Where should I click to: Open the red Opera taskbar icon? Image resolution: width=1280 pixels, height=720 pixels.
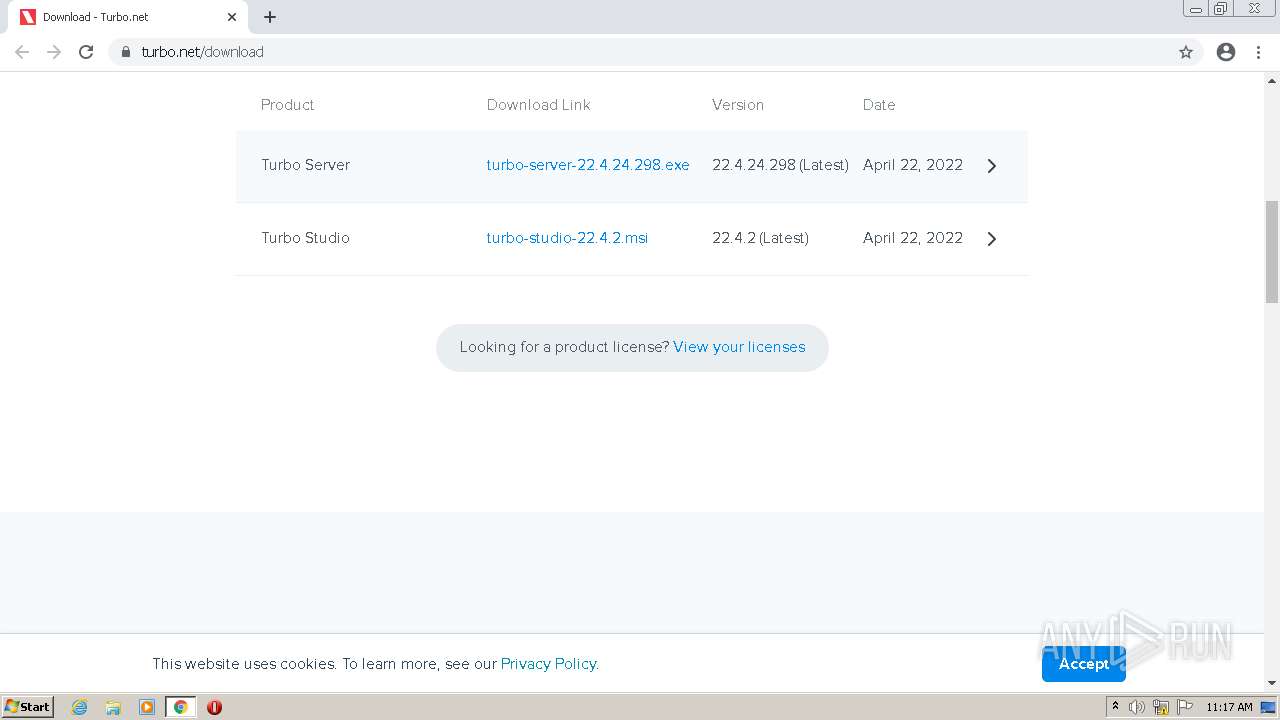[x=214, y=707]
